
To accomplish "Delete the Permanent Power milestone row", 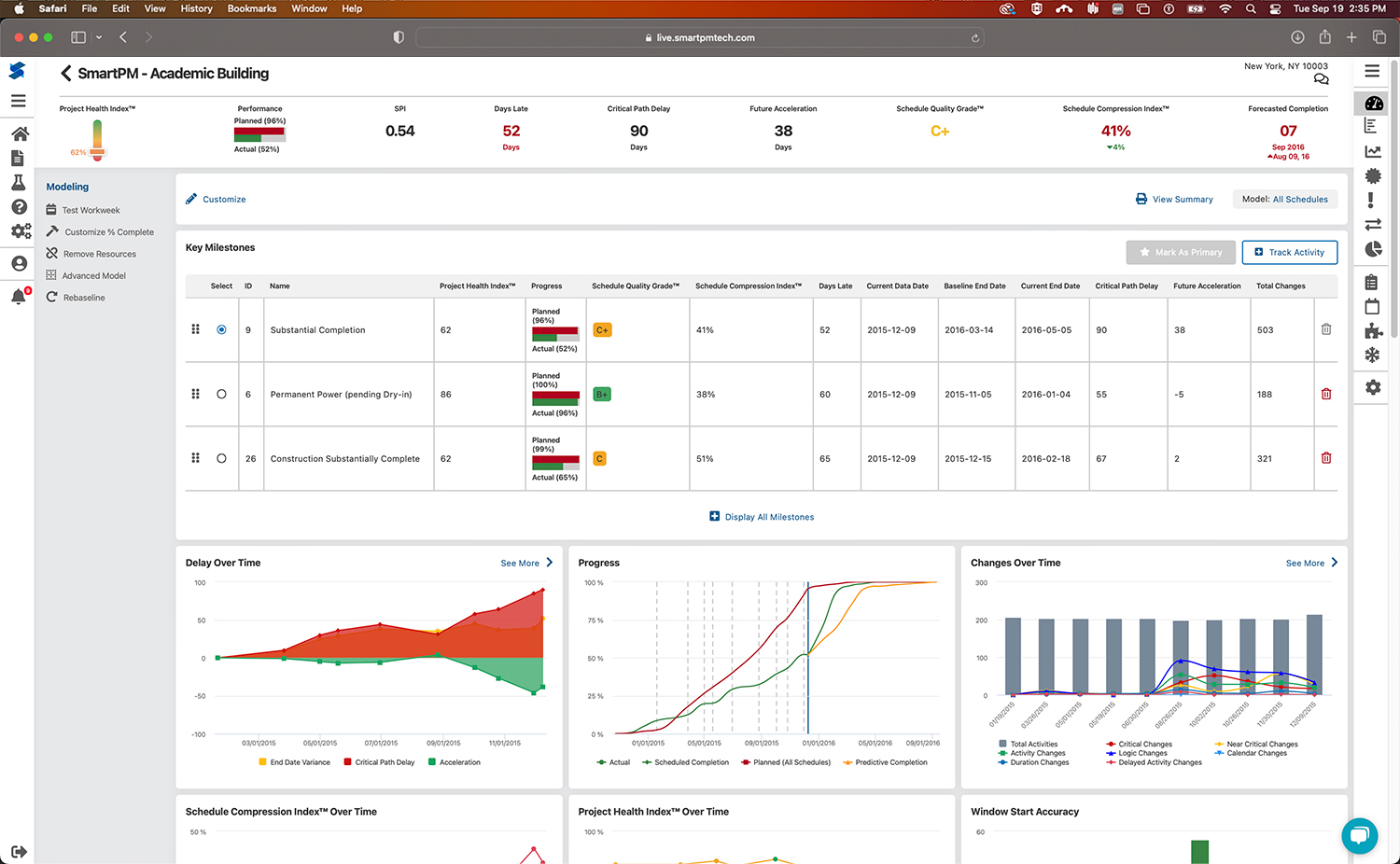I will click(x=1326, y=394).
